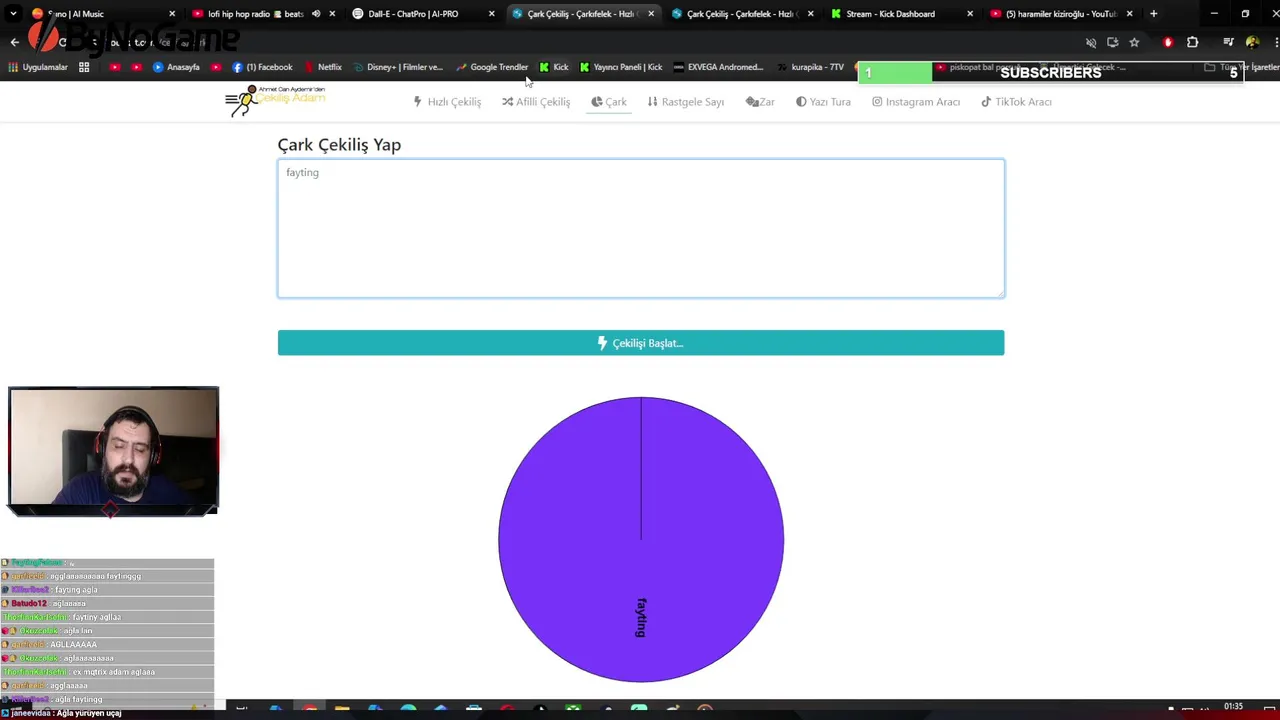Screen dimensions: 1280x720
Task: Open the Kick bookmark
Action: click(x=554, y=67)
